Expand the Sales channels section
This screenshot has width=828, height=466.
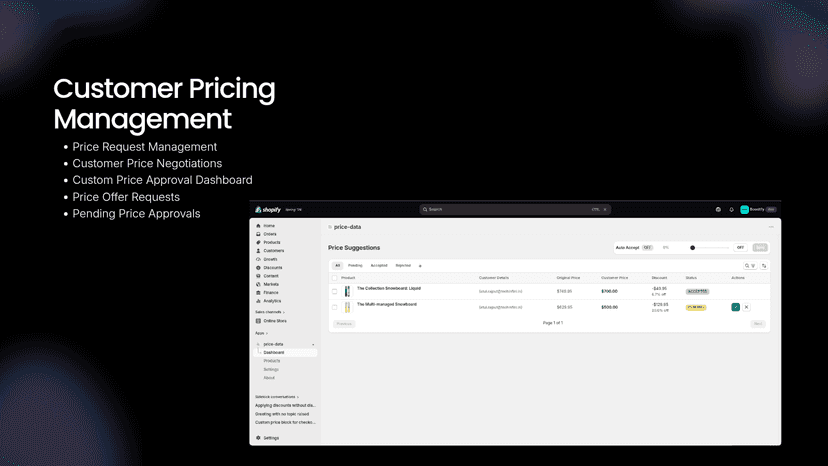[269, 312]
